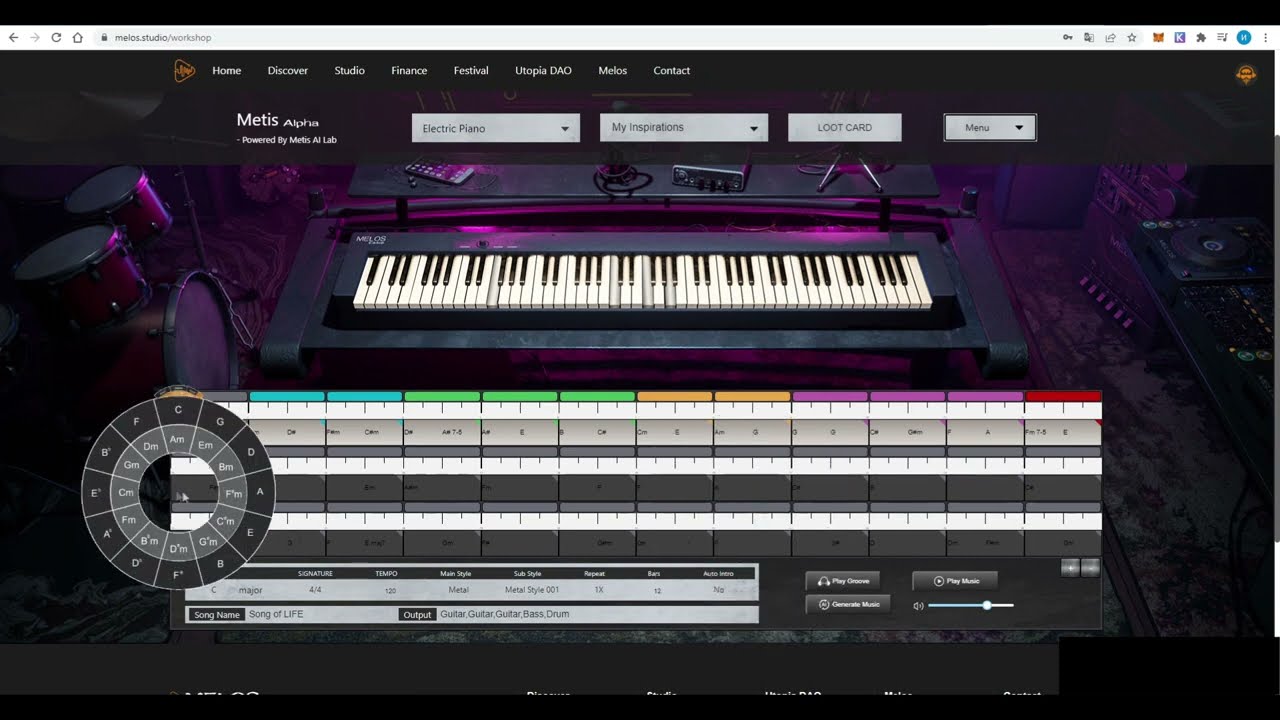Select outer B on the chord wheel
The height and width of the screenshot is (720, 1280).
[220, 564]
